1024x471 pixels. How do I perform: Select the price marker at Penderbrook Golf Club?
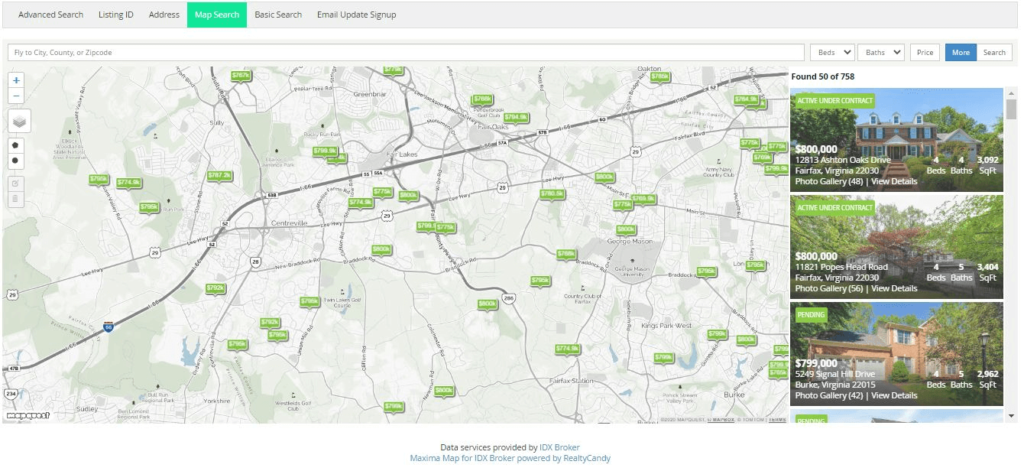483,99
